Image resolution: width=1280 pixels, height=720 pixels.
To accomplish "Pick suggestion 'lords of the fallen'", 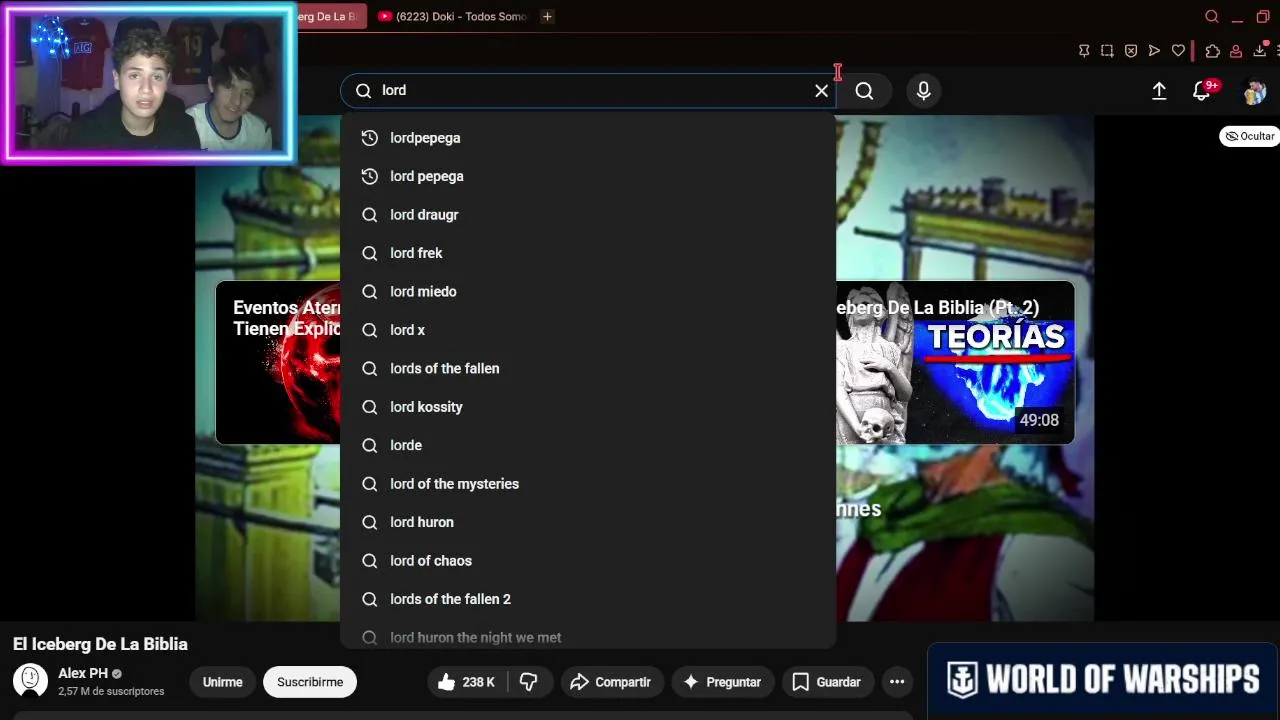I will click(x=588, y=369).
